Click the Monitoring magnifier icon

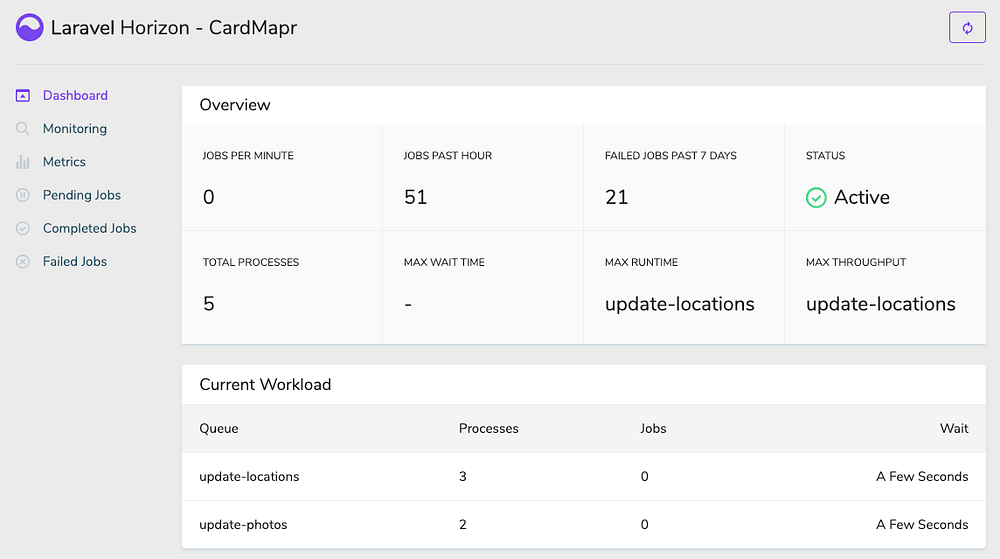click(23, 129)
